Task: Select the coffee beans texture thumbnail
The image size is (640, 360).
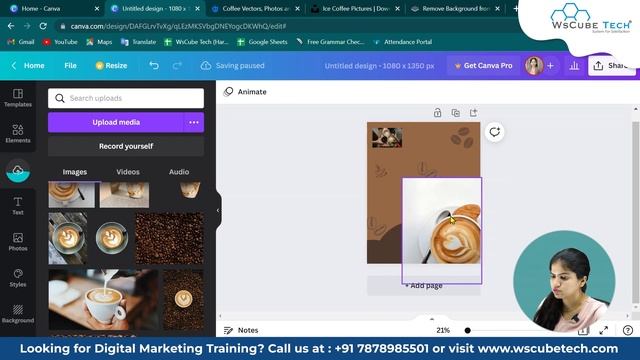Action: (x=169, y=238)
